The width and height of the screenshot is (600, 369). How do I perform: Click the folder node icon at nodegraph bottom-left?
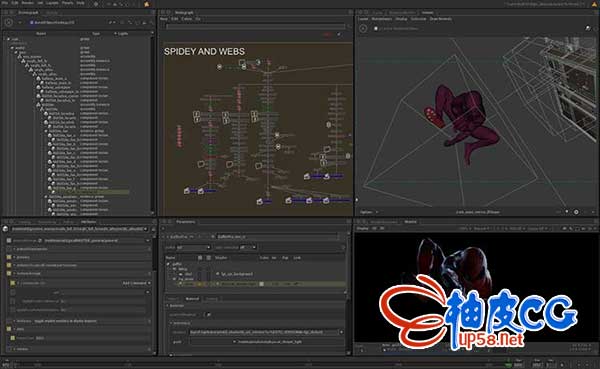(x=187, y=190)
